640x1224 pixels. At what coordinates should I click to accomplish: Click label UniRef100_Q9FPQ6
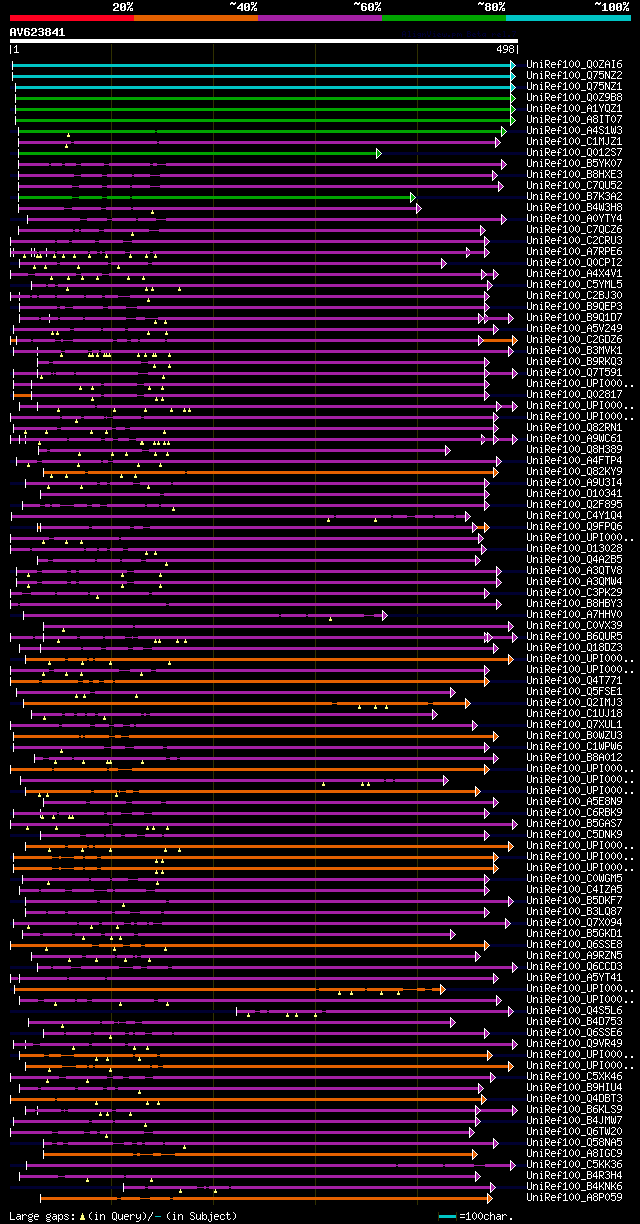(x=574, y=526)
